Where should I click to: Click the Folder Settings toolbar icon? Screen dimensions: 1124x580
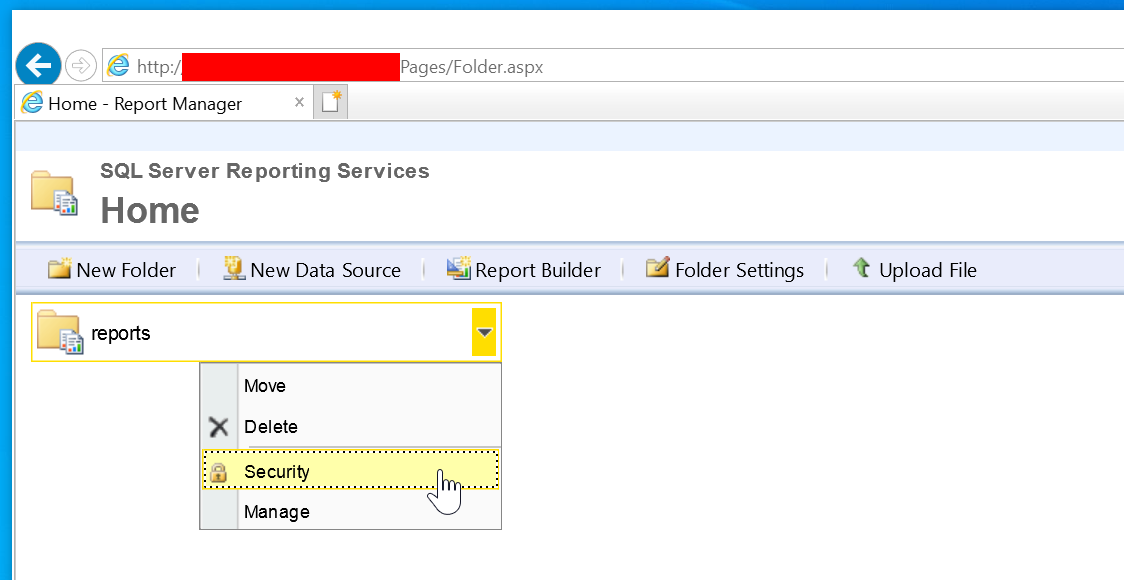[657, 268]
